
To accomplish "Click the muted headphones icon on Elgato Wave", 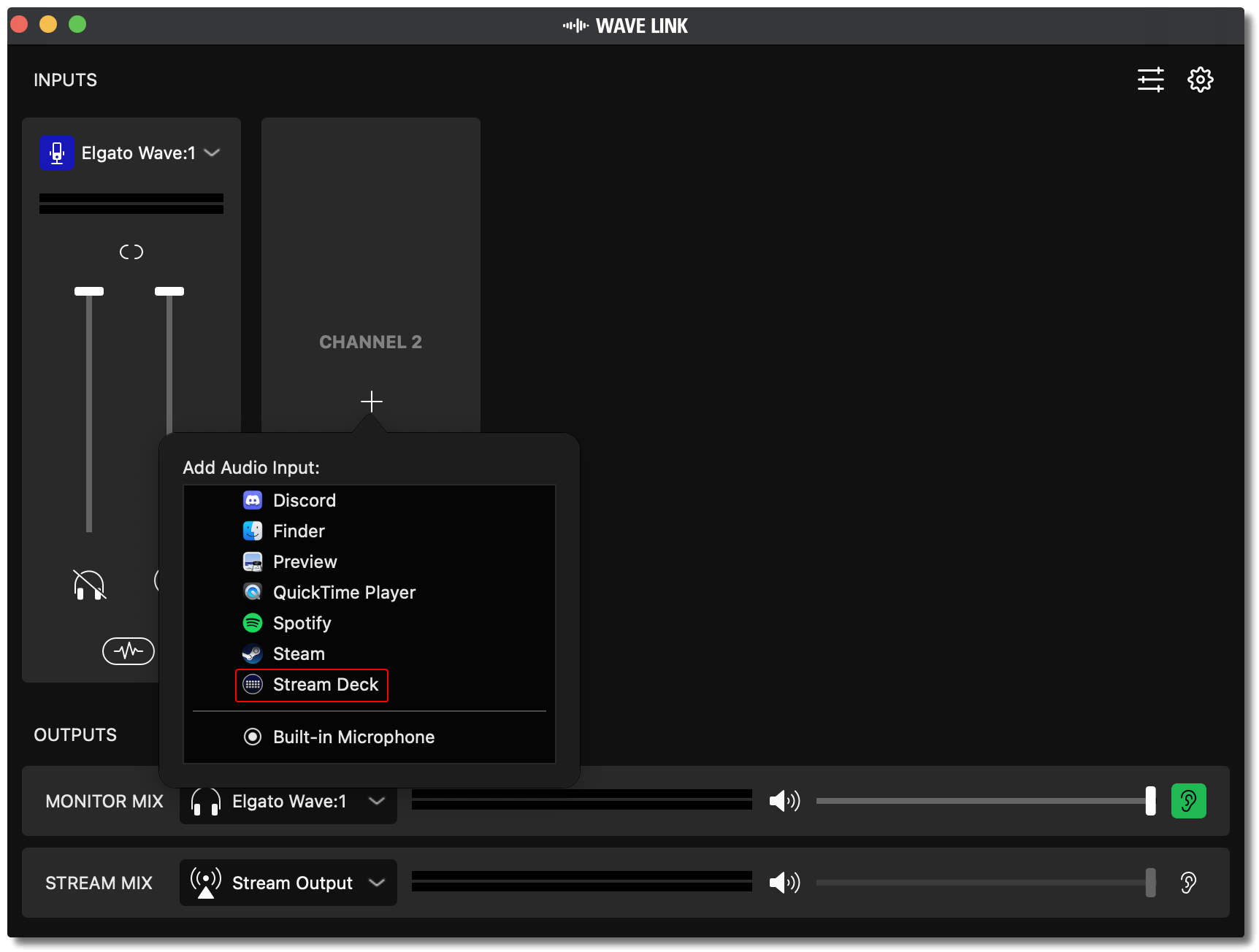I will coord(88,585).
